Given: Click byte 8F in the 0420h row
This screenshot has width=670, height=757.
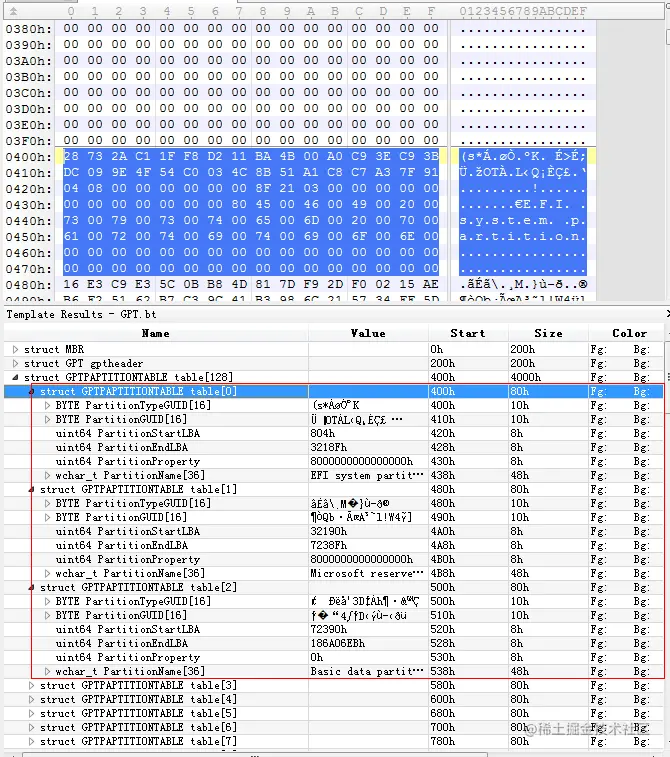Looking at the screenshot, I should tap(263, 188).
